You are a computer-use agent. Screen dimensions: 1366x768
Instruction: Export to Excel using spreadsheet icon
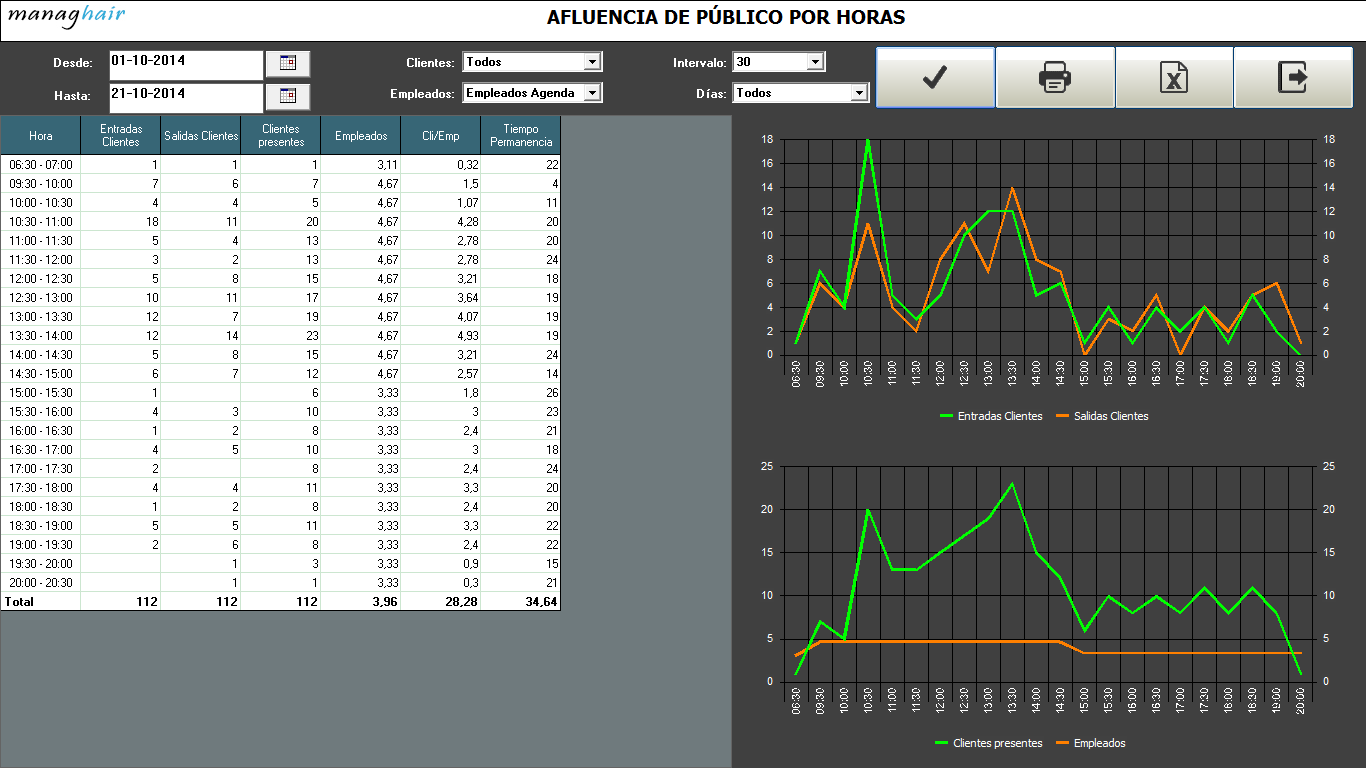click(1174, 77)
